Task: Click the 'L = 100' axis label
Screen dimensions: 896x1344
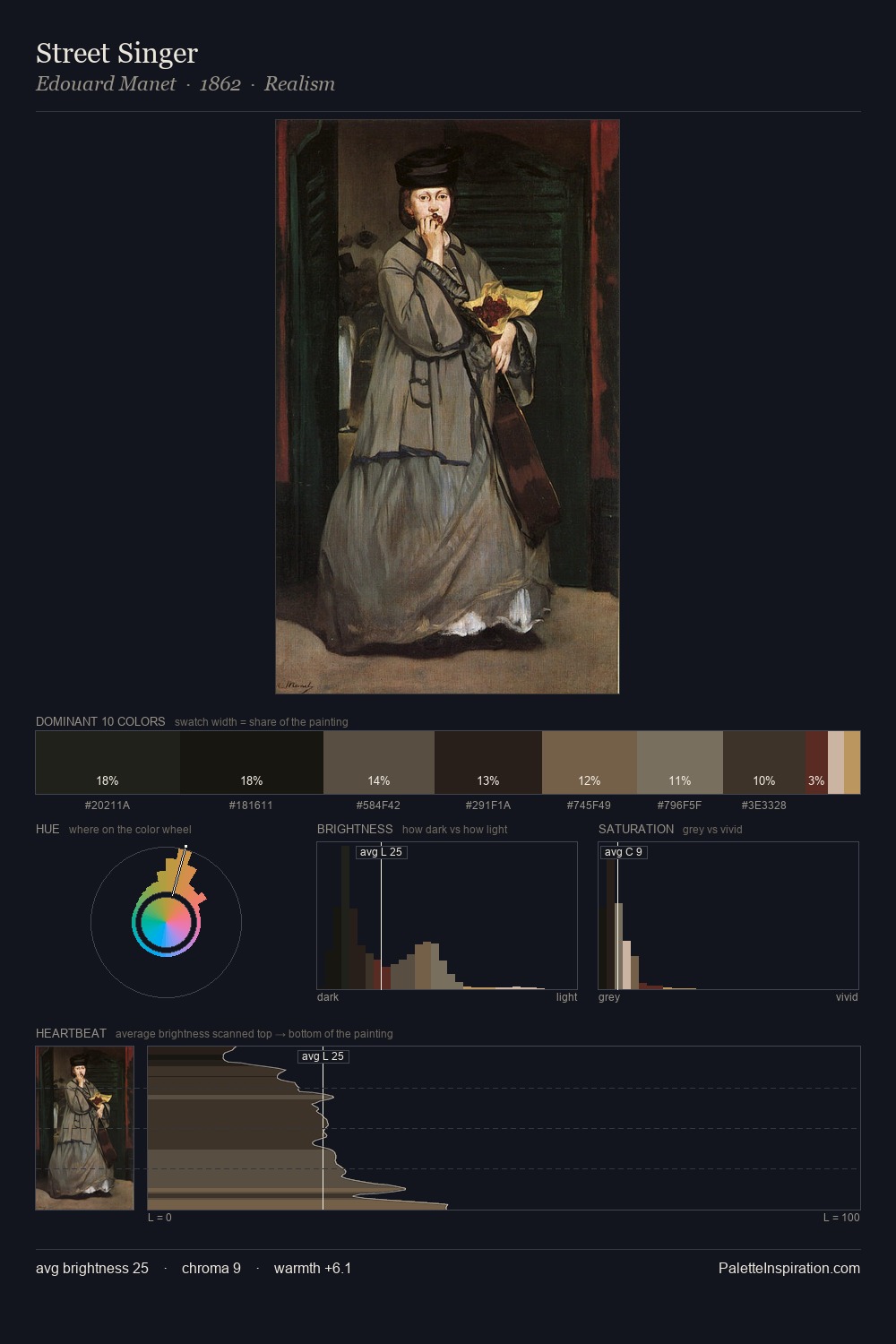Action: coord(841,1218)
